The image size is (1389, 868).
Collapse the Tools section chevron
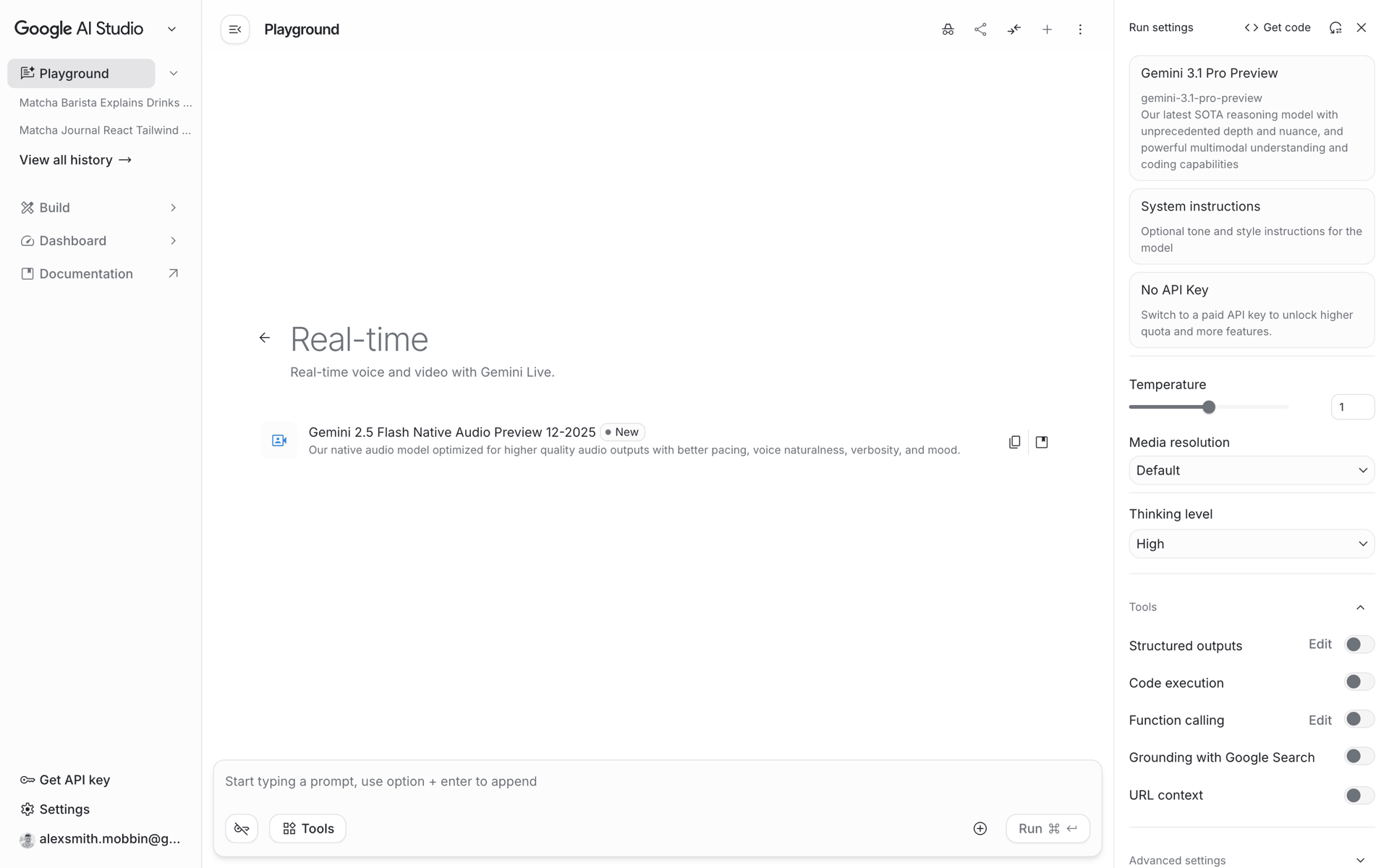point(1360,608)
